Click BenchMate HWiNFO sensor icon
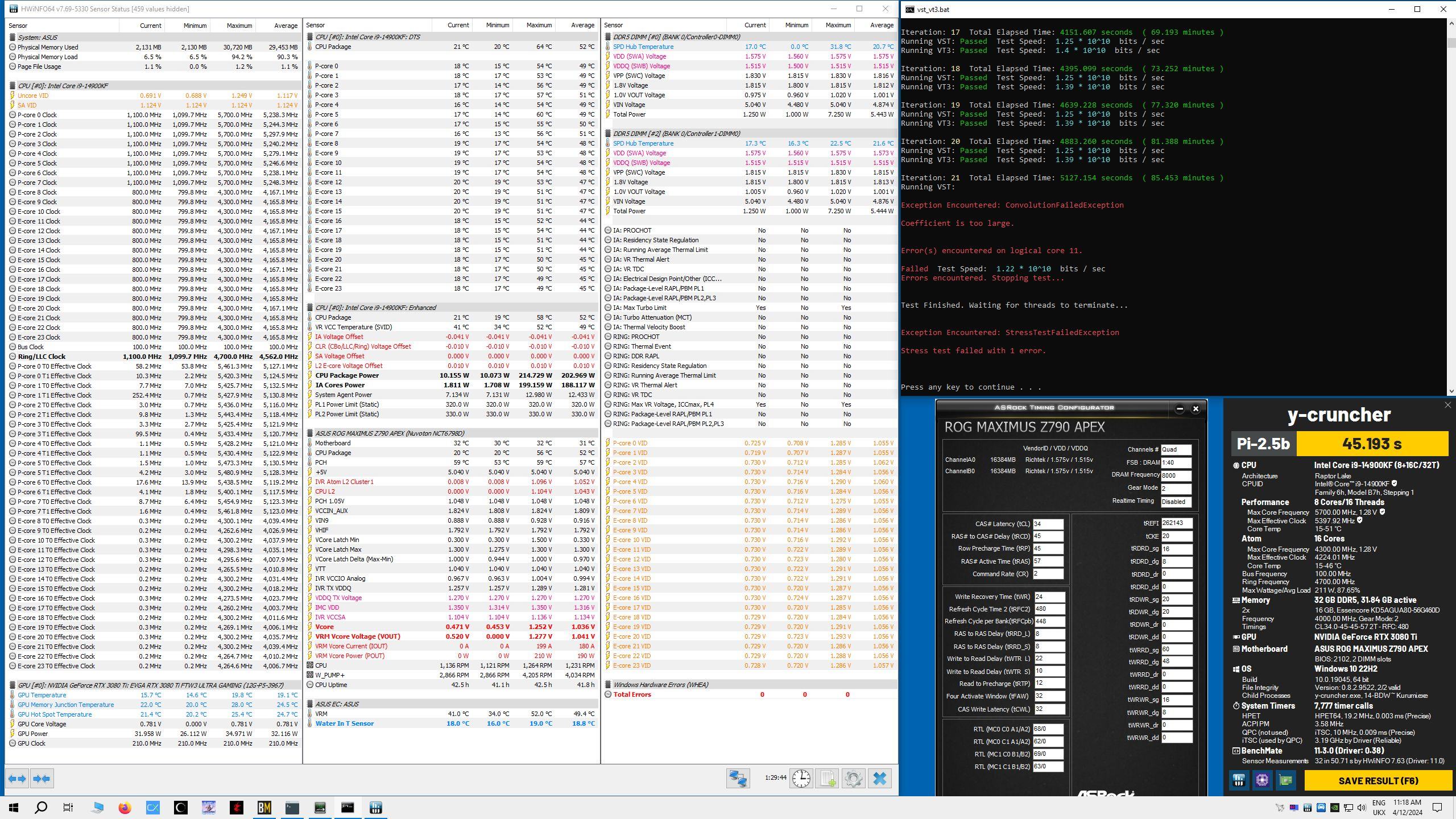1456x819 pixels. tap(1239, 780)
